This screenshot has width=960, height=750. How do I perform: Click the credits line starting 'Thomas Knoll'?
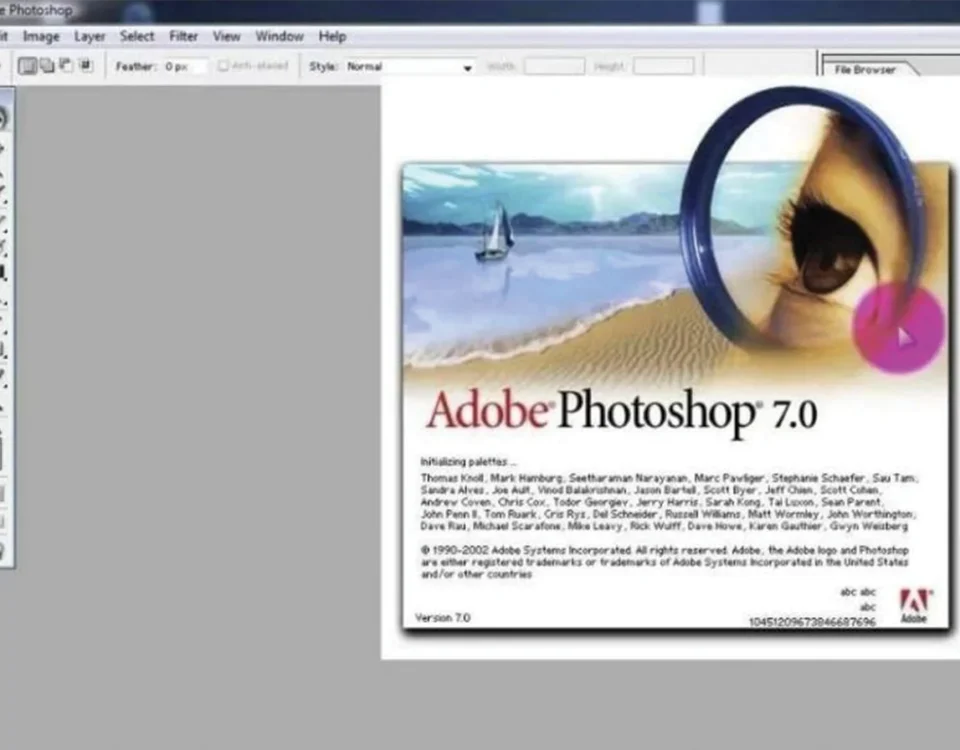pos(669,478)
